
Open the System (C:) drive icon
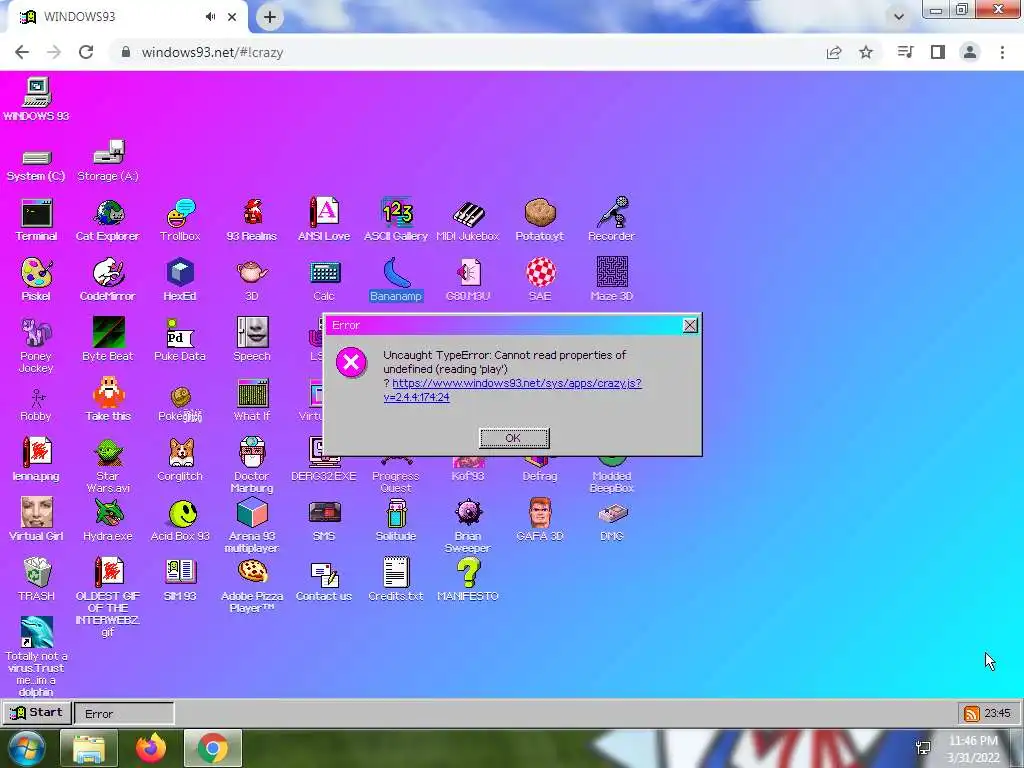click(37, 157)
